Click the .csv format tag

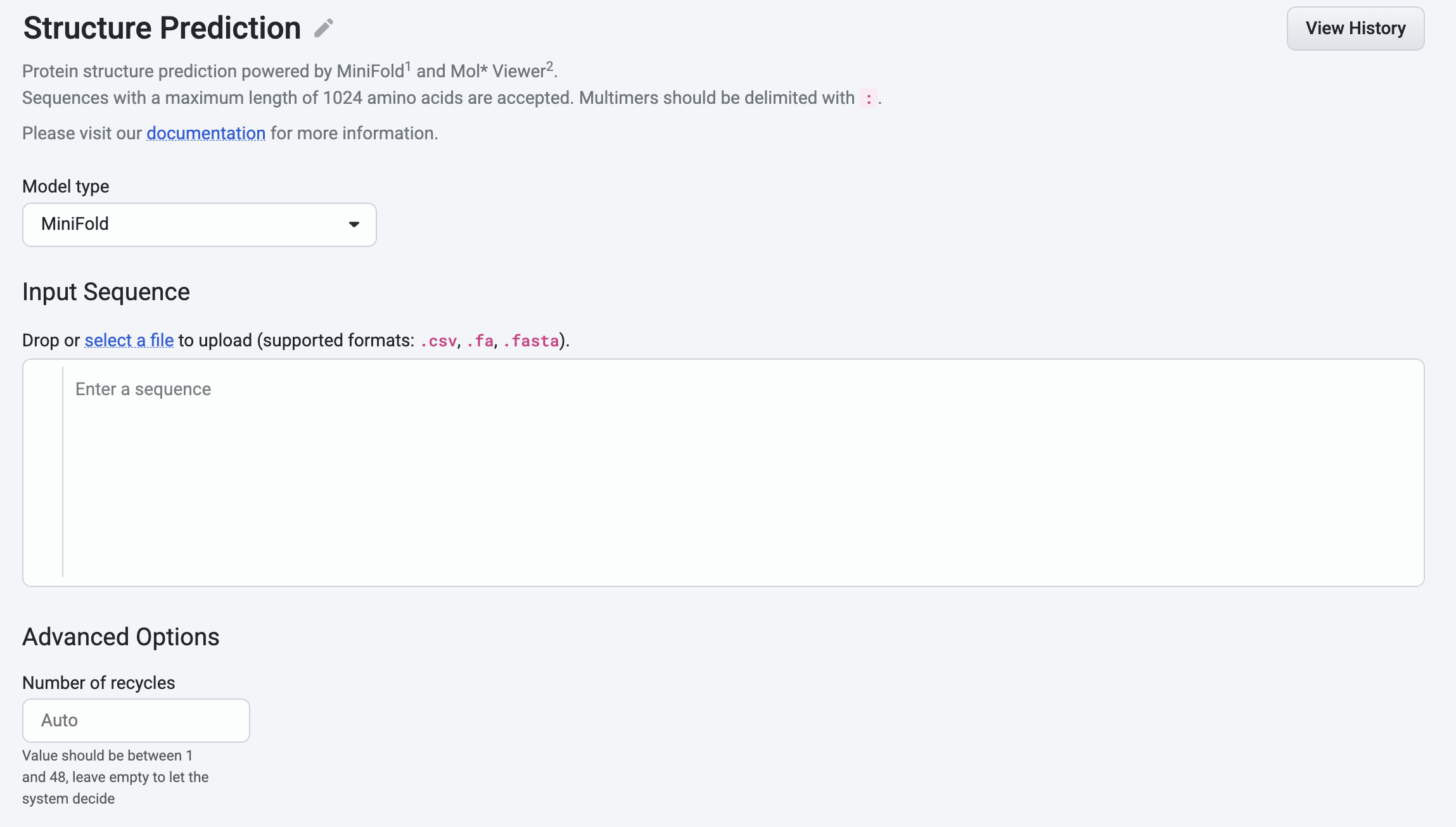438,341
